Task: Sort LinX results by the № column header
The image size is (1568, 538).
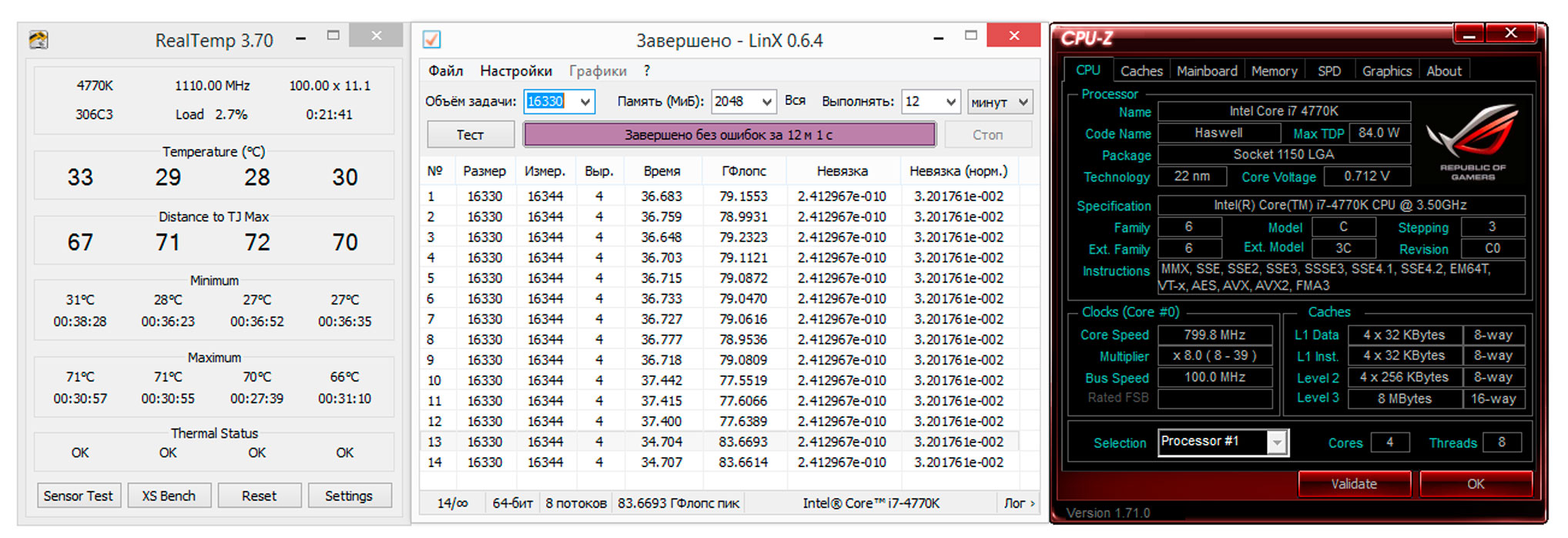Action: 435,171
